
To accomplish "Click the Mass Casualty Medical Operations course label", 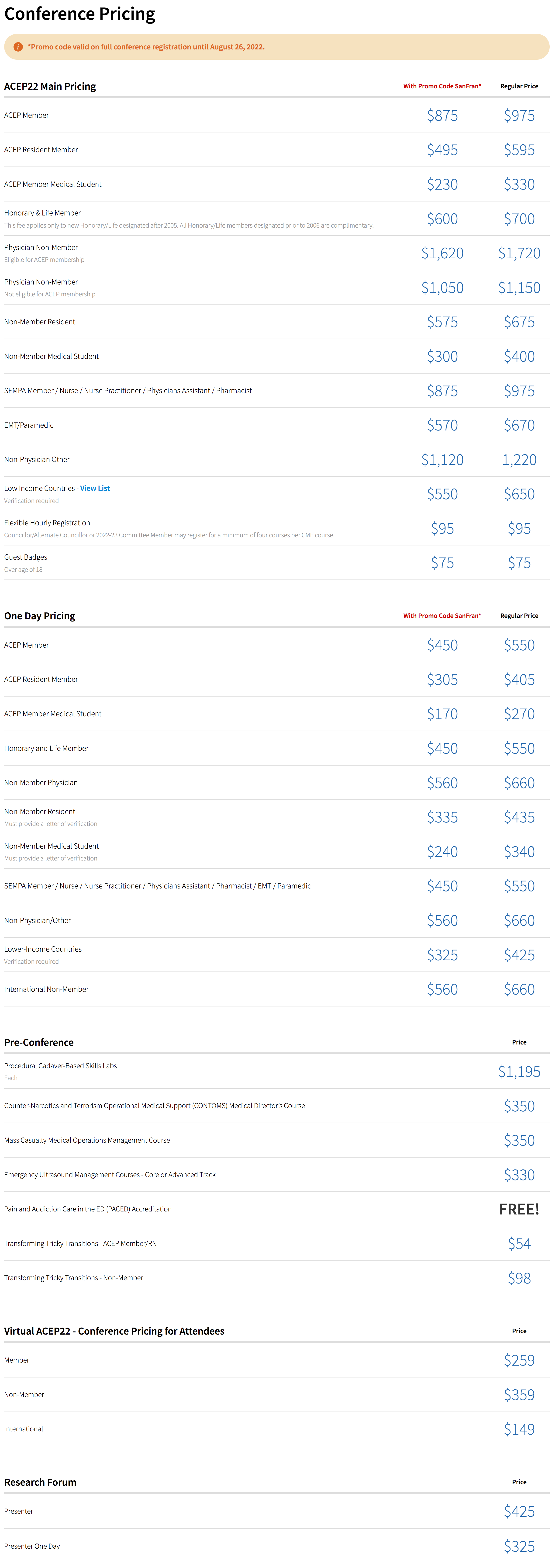I will (x=87, y=1140).
